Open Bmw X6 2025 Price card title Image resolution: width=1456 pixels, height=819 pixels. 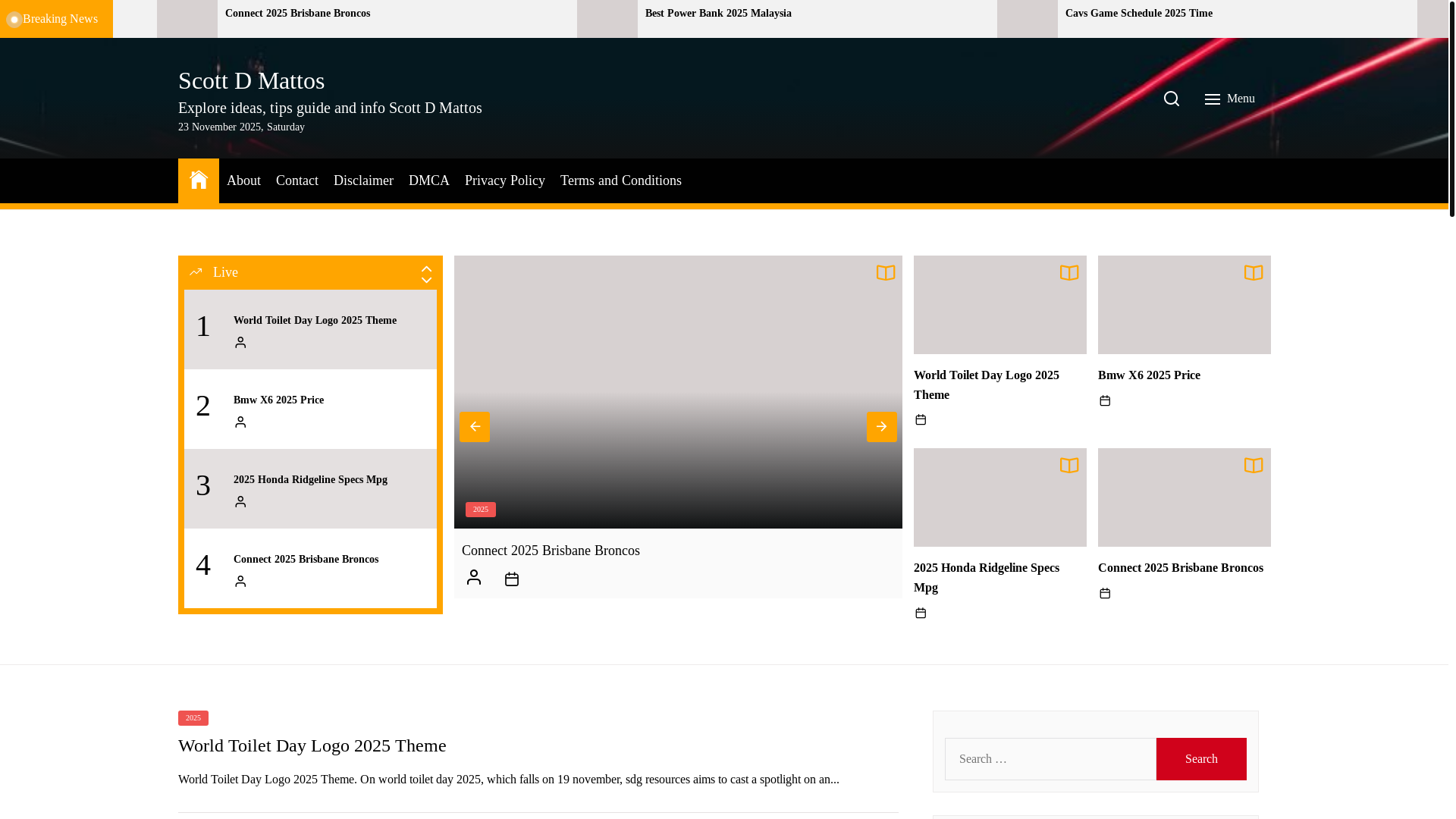coord(1149,375)
